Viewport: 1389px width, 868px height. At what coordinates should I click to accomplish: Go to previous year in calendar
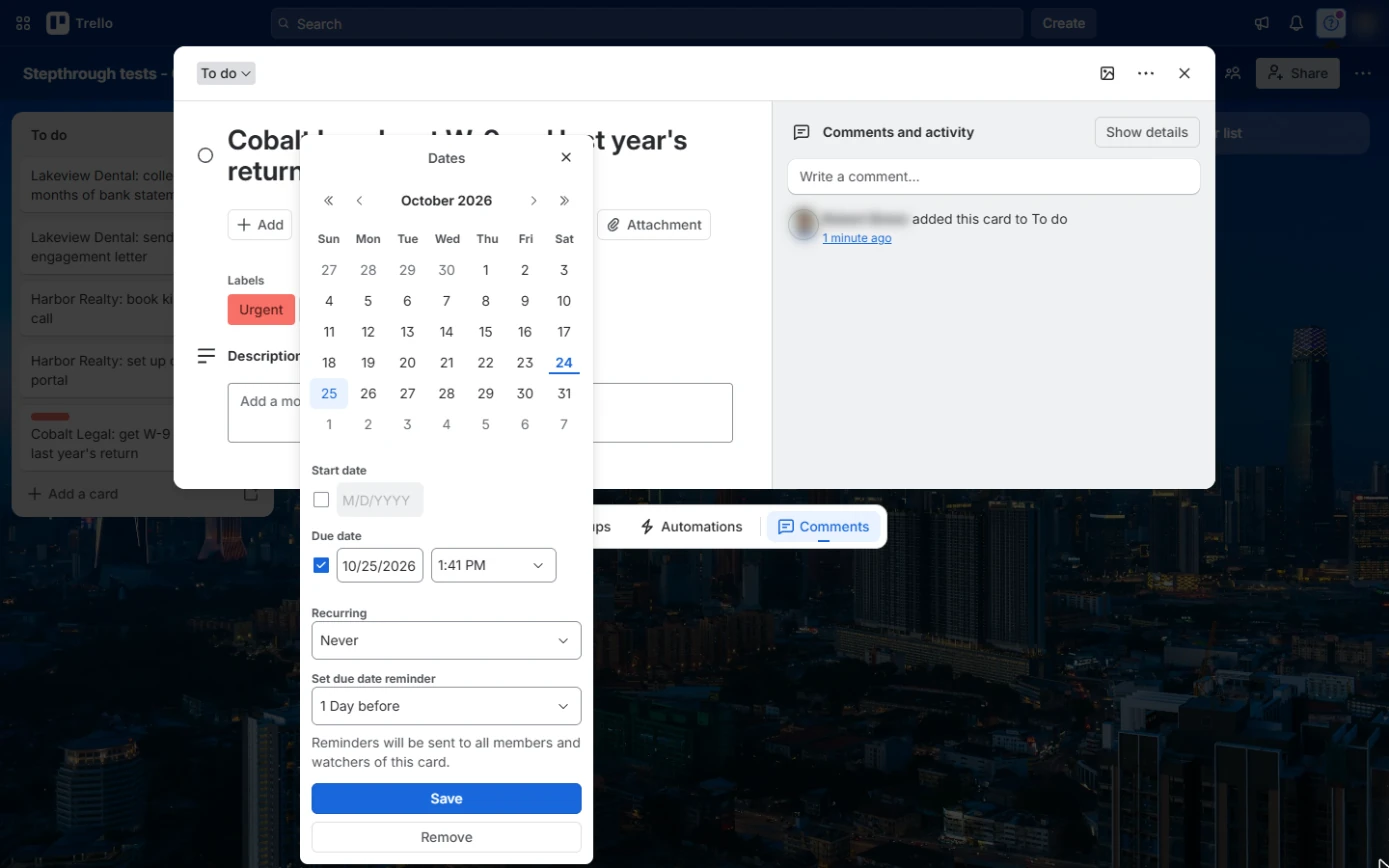pyautogui.click(x=328, y=201)
